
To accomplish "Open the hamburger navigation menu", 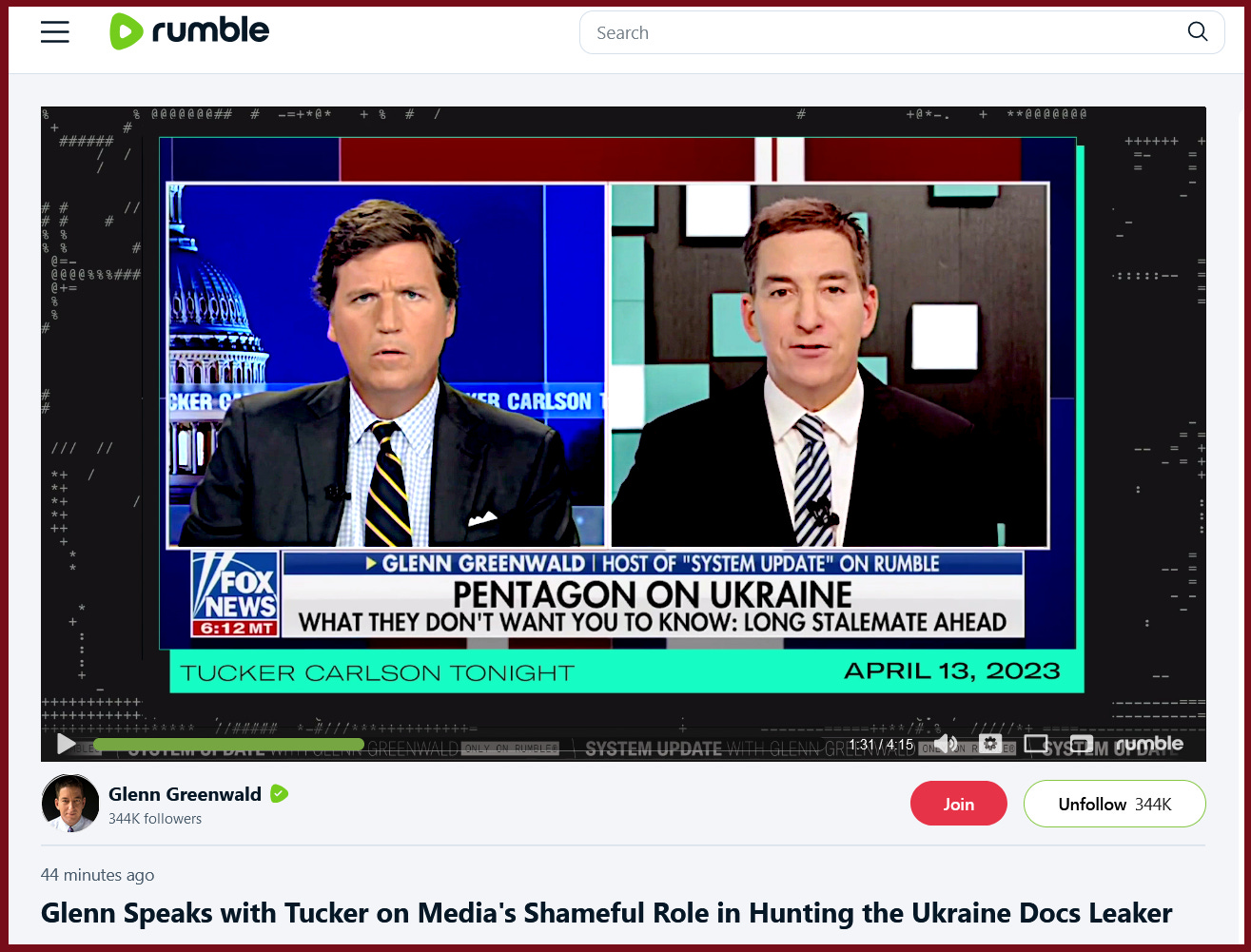I will tap(55, 32).
